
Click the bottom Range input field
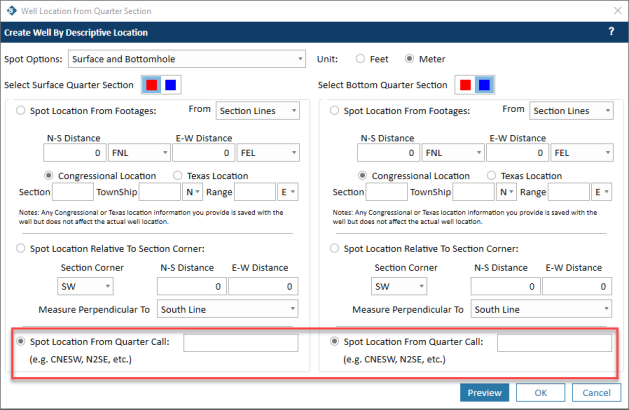569,192
